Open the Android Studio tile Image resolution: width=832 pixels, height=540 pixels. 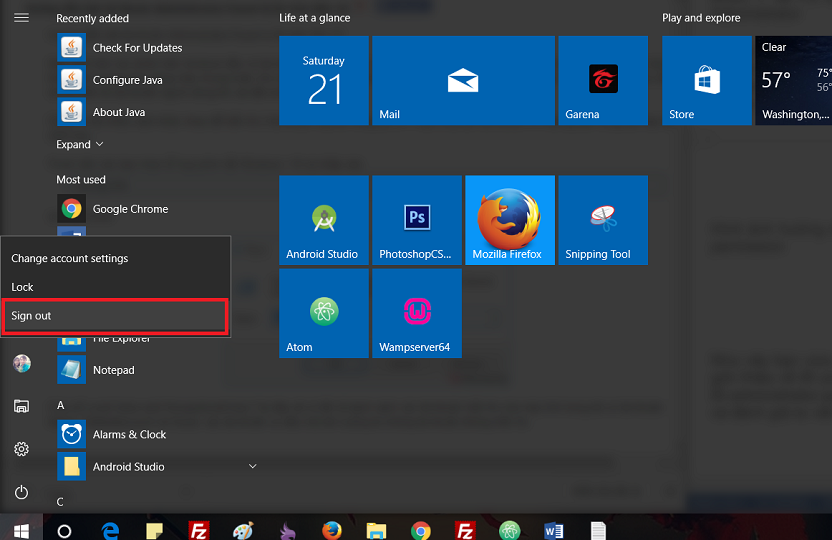pos(324,220)
